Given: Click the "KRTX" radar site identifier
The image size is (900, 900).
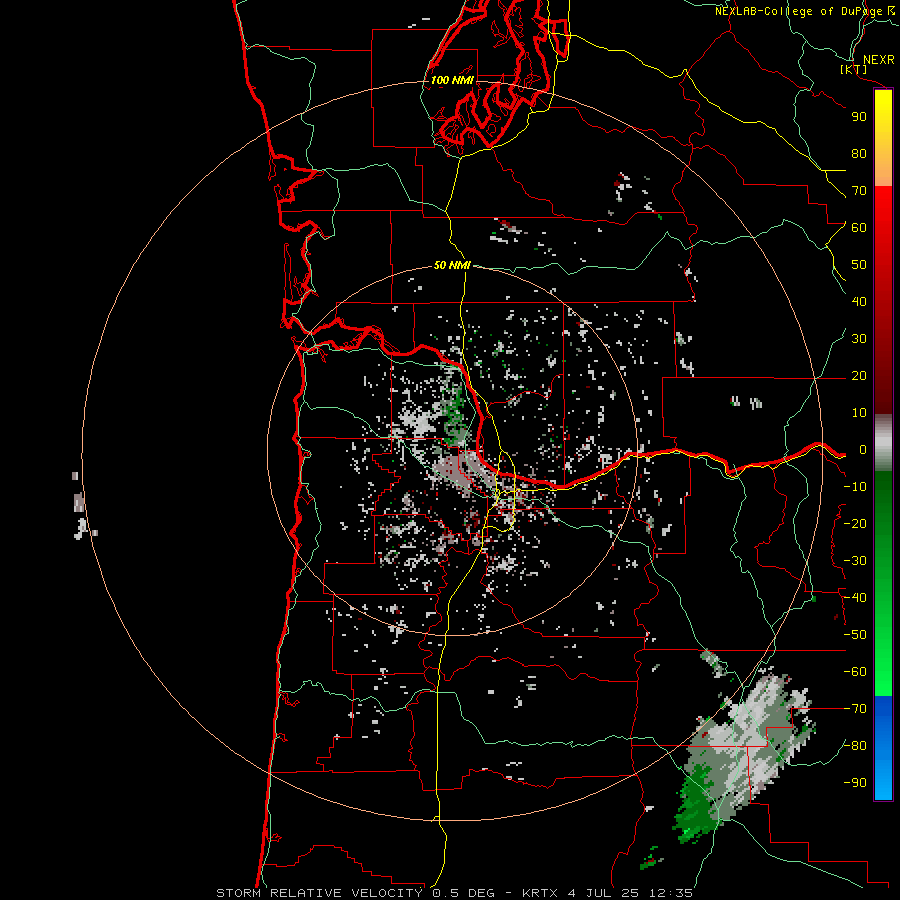Looking at the screenshot, I should pos(541,893).
